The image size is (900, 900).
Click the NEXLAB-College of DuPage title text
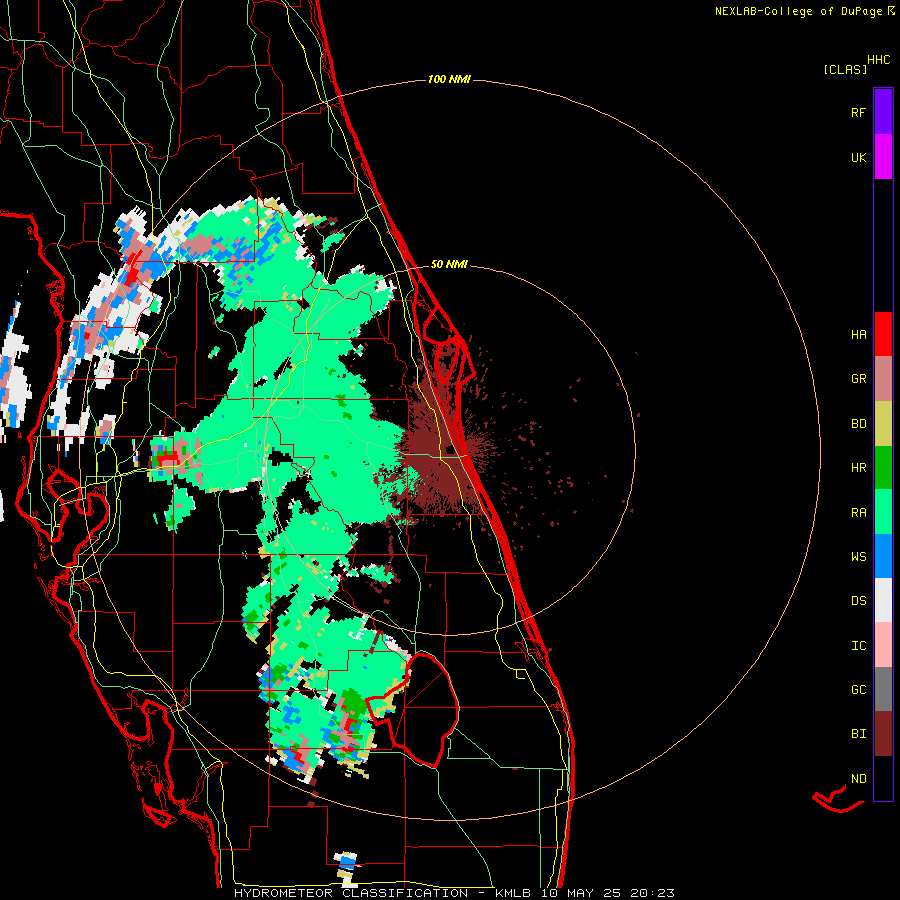(798, 11)
